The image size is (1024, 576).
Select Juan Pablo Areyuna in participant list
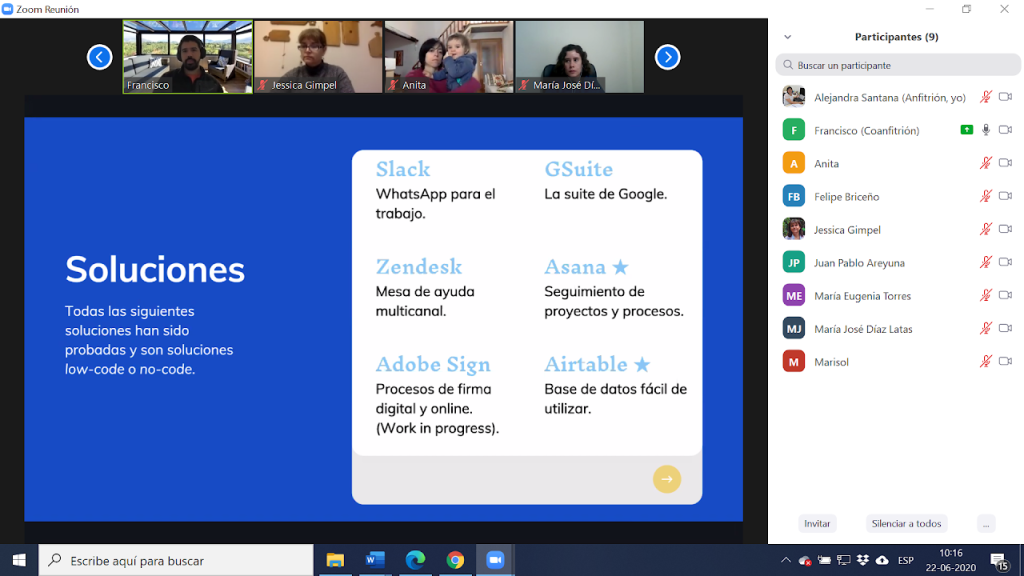tap(858, 262)
